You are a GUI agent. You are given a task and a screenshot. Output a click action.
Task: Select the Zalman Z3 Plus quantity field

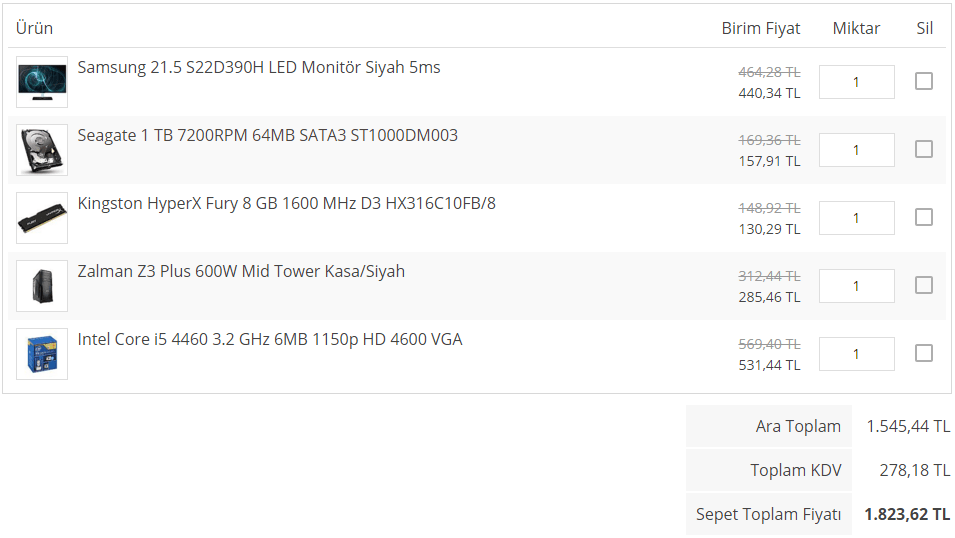click(856, 286)
